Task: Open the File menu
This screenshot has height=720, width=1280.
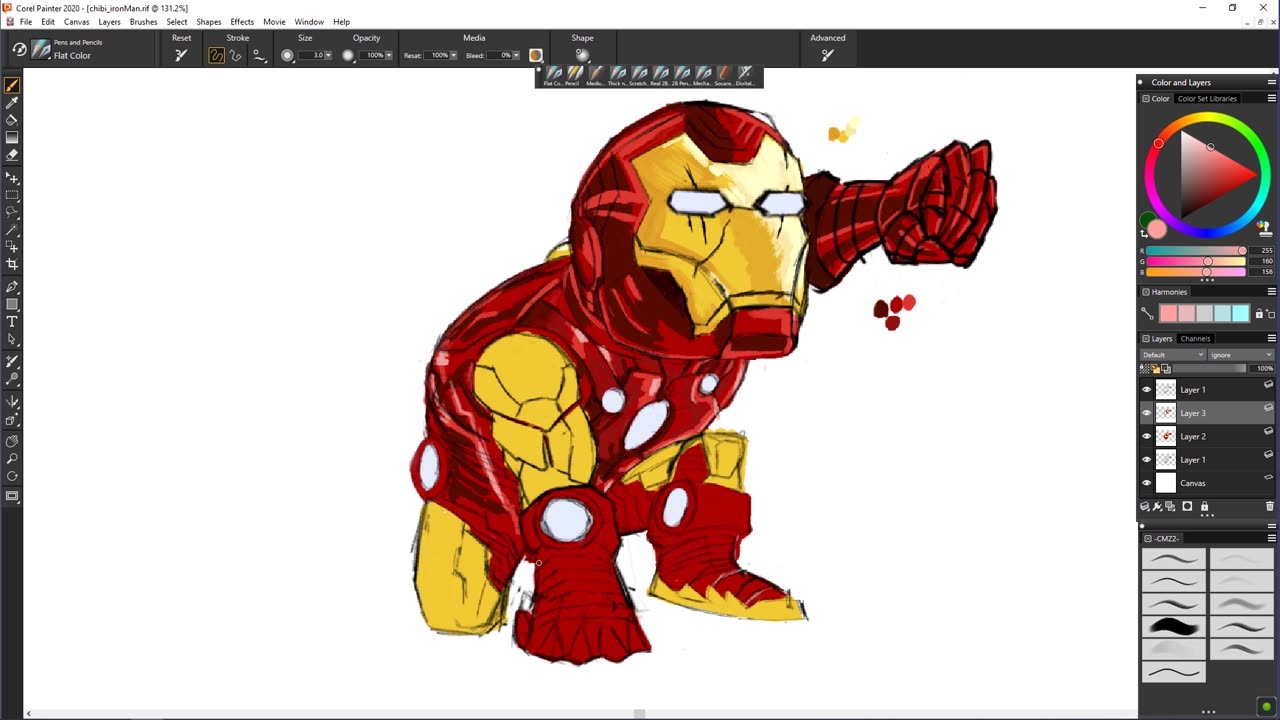Action: coord(26,21)
